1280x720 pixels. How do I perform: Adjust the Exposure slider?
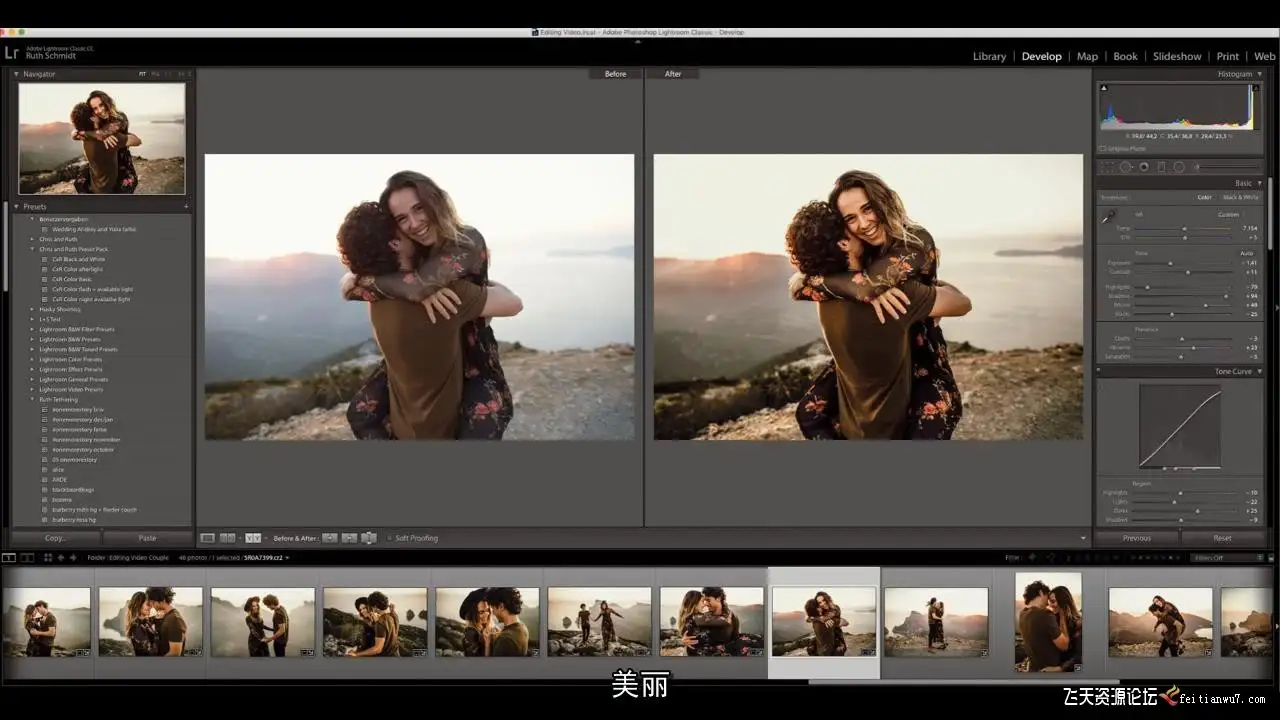pyautogui.click(x=1184, y=263)
